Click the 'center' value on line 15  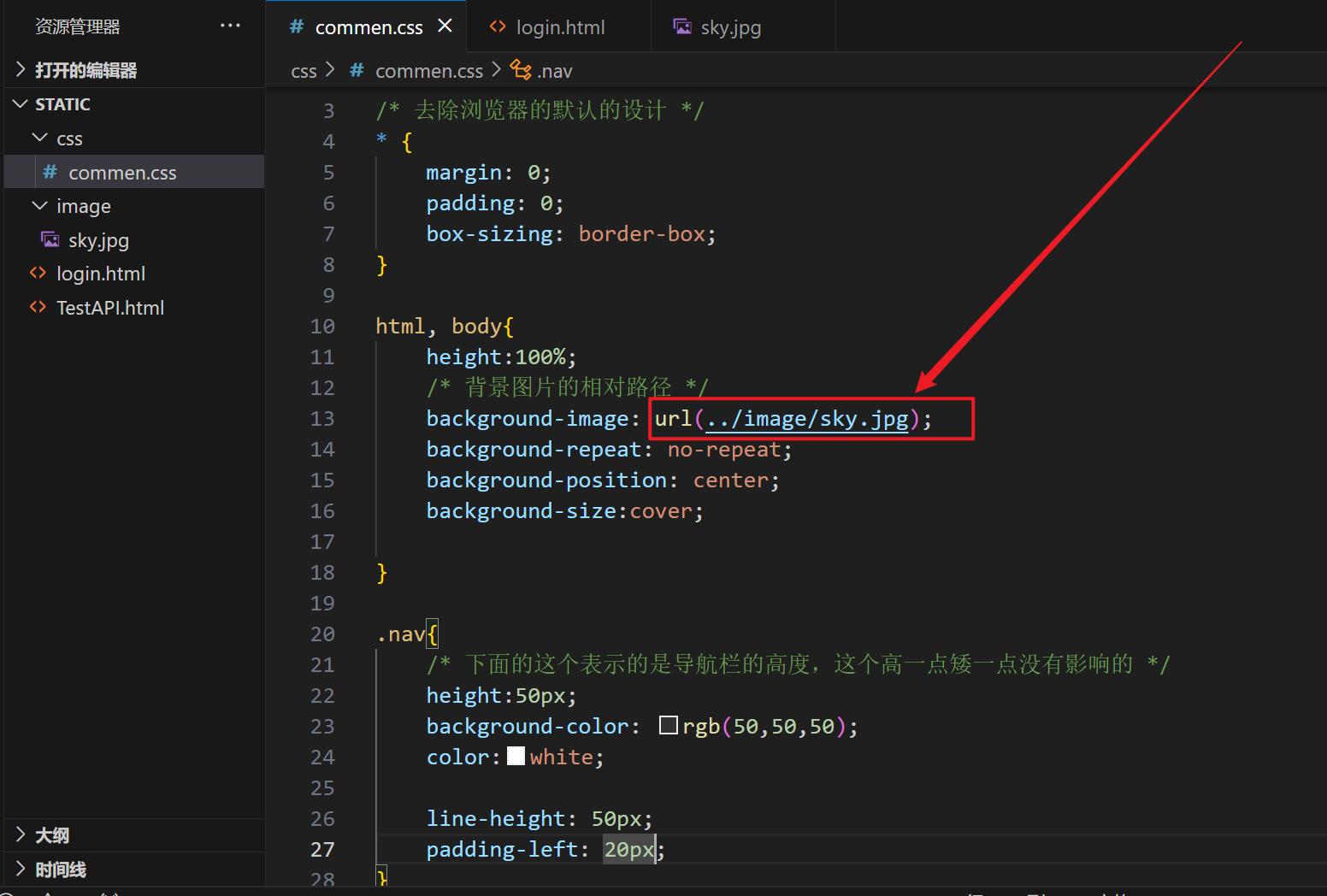click(x=731, y=480)
